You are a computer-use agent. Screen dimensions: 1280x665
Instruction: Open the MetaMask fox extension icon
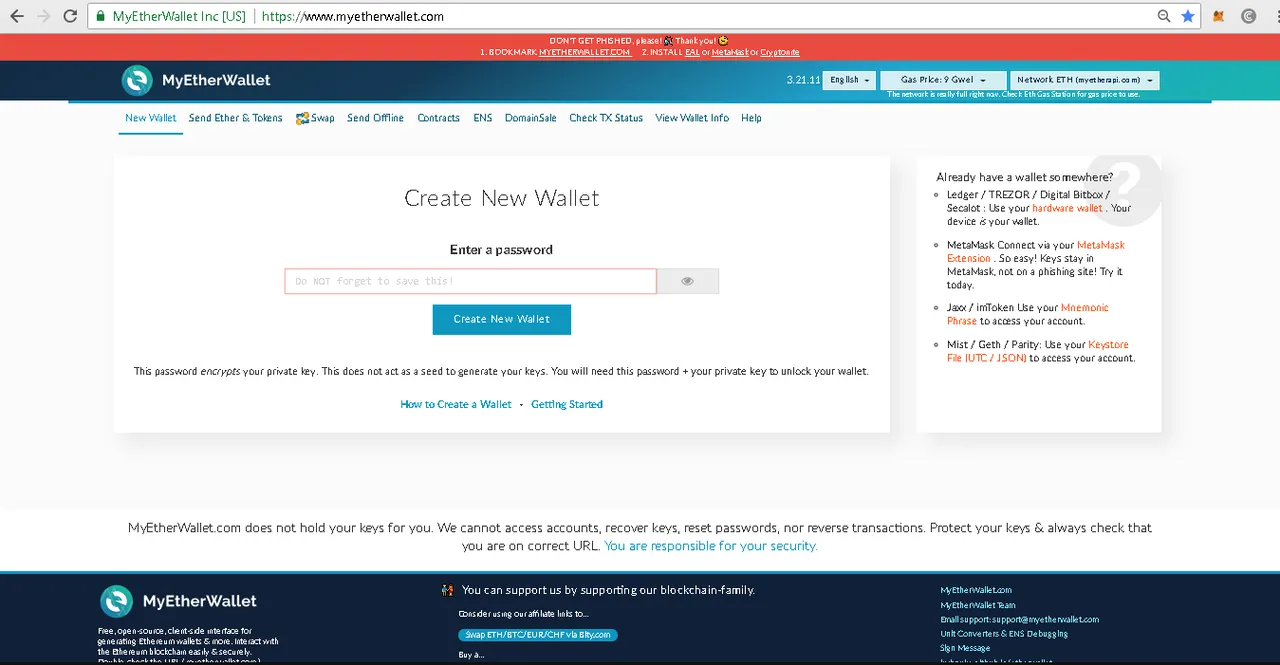pyautogui.click(x=1219, y=16)
